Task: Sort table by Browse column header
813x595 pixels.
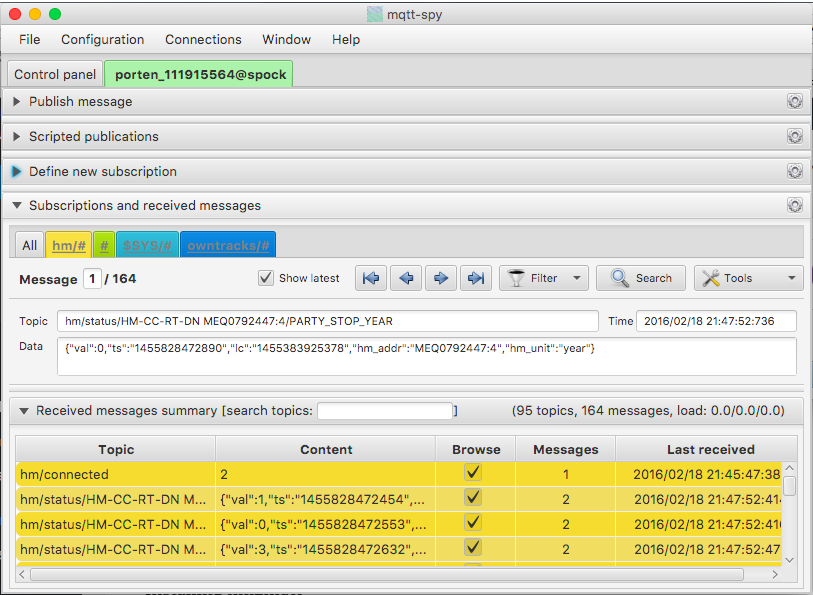Action: point(475,449)
